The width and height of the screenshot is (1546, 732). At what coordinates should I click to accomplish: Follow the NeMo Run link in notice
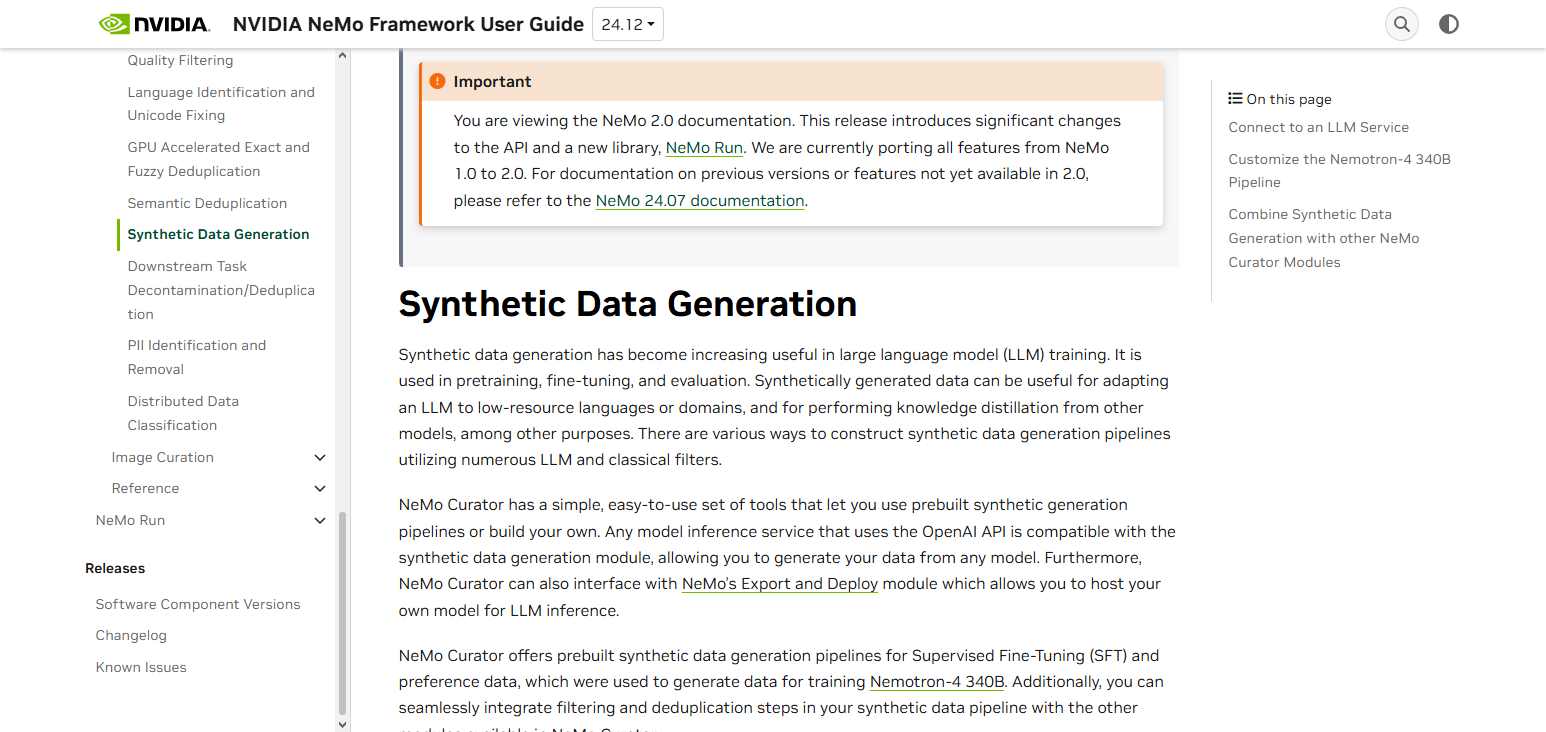click(704, 147)
